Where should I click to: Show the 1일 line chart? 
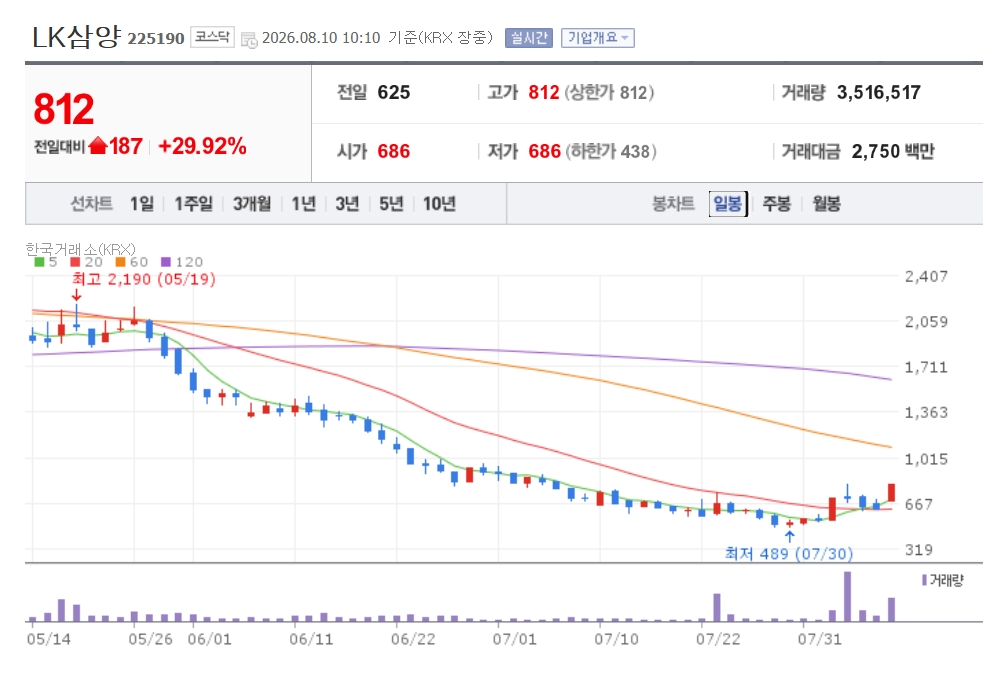[x=142, y=203]
